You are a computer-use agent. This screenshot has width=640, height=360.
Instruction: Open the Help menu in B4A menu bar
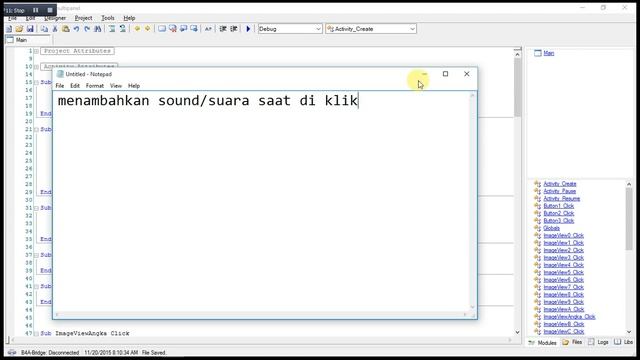pyautogui.click(x=129, y=18)
